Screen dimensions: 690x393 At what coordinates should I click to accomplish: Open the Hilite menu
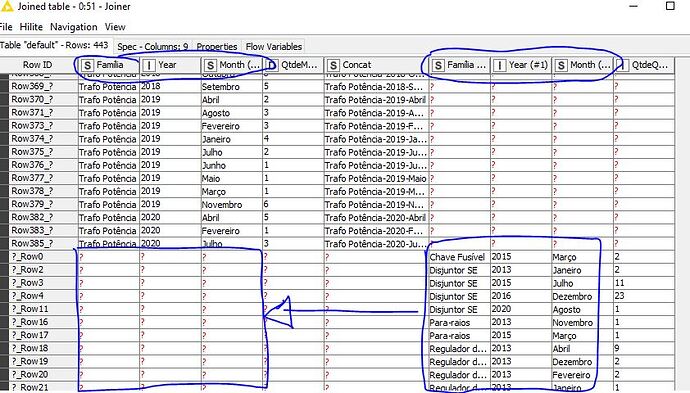[x=31, y=27]
